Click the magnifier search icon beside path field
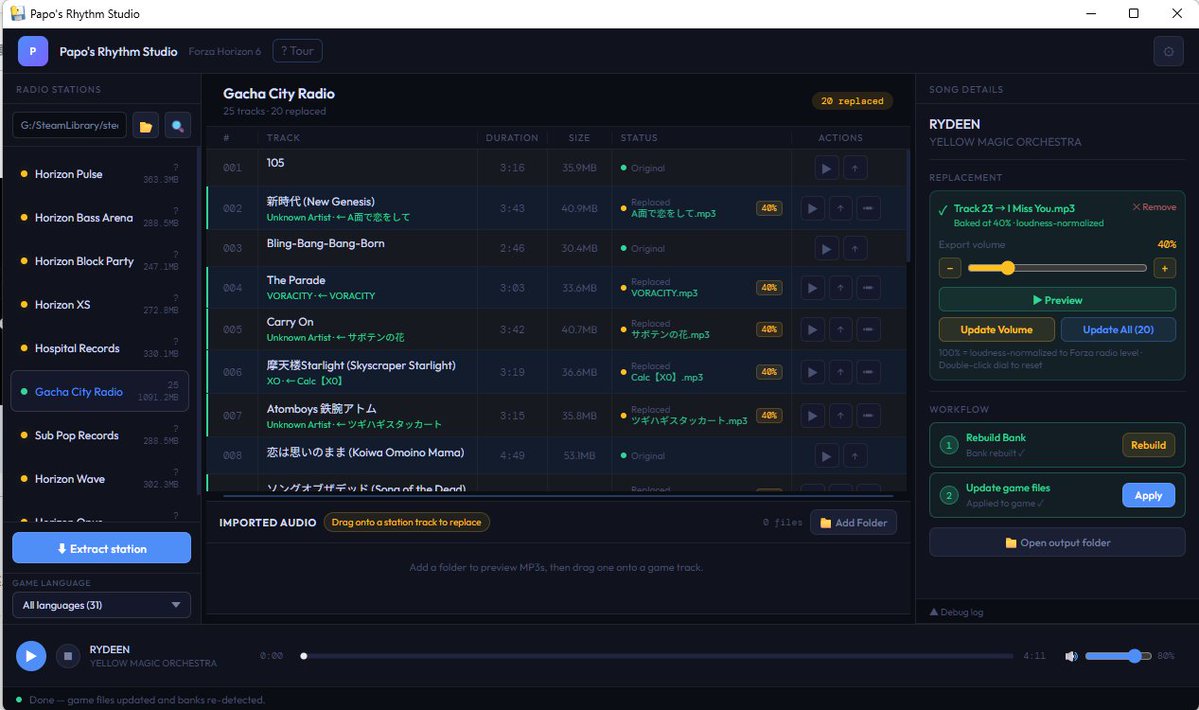The image size is (1199, 710). [177, 125]
